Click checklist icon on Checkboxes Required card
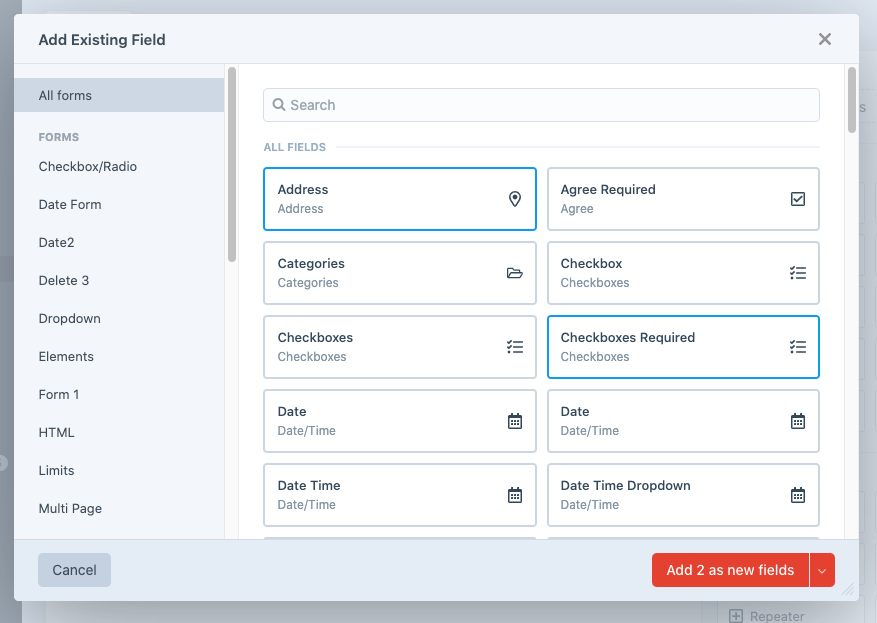The image size is (877, 623). (x=798, y=347)
